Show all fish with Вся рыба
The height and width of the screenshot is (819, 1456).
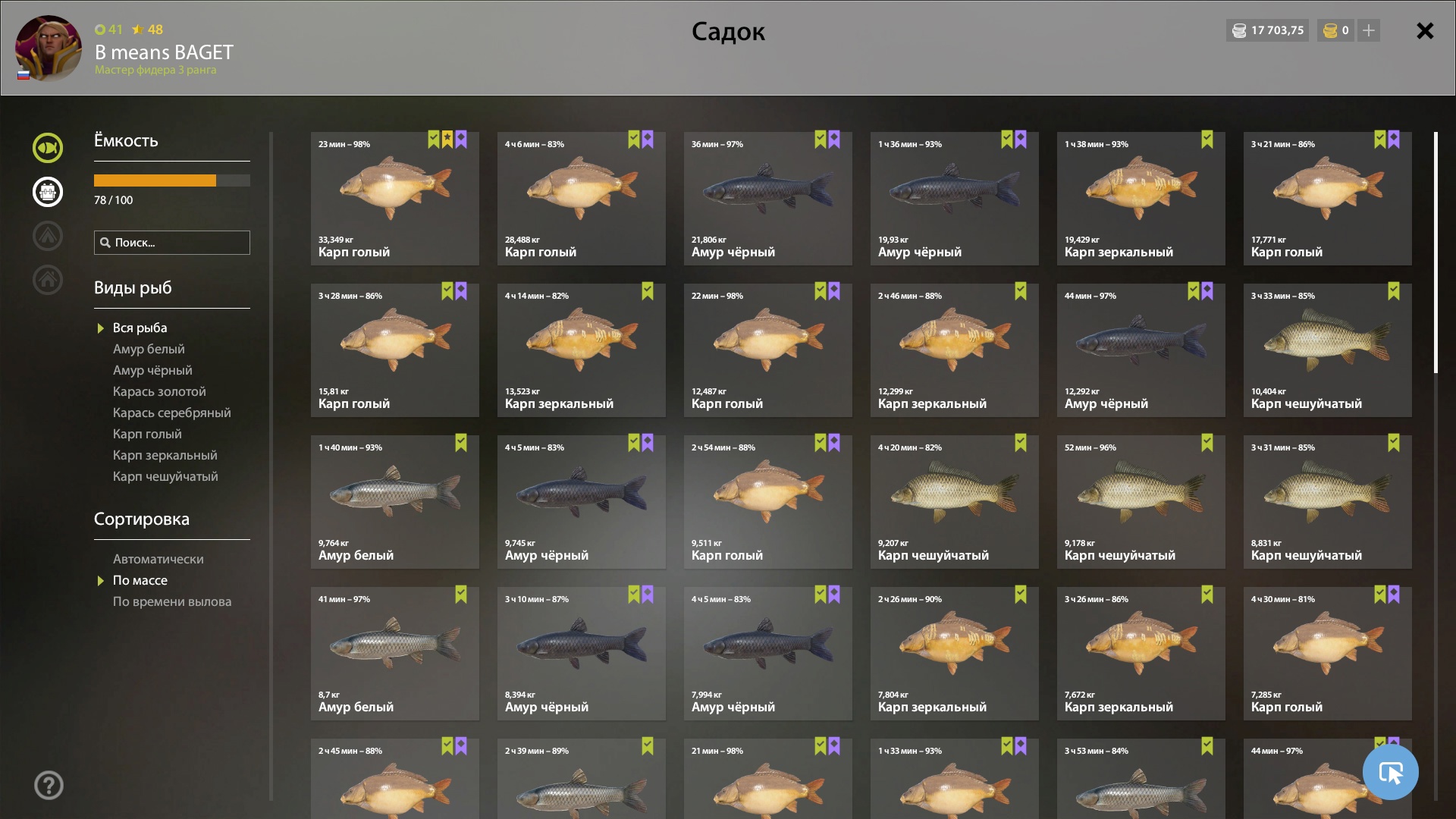[140, 328]
